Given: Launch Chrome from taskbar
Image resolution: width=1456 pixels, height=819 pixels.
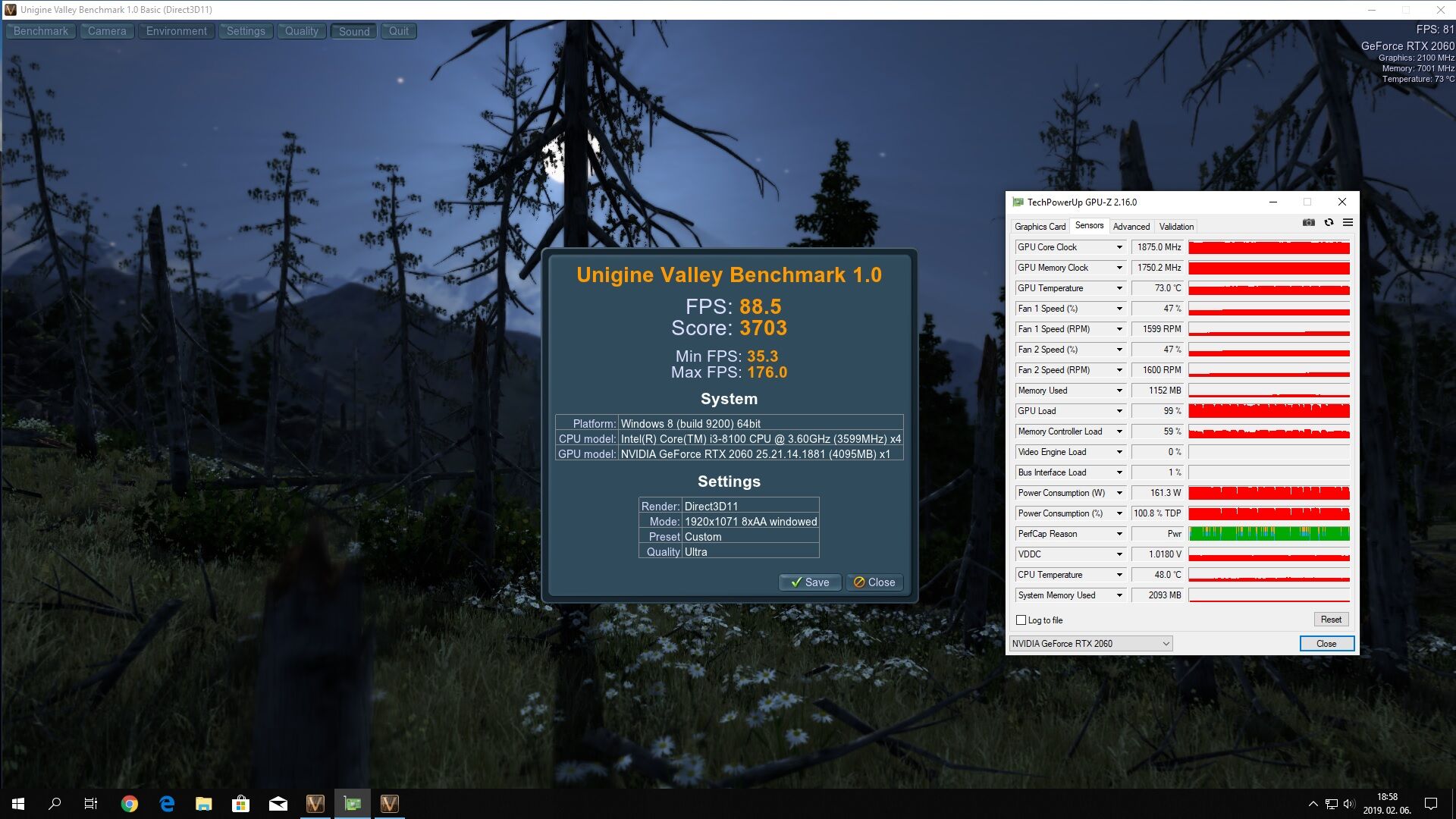Looking at the screenshot, I should pyautogui.click(x=130, y=804).
